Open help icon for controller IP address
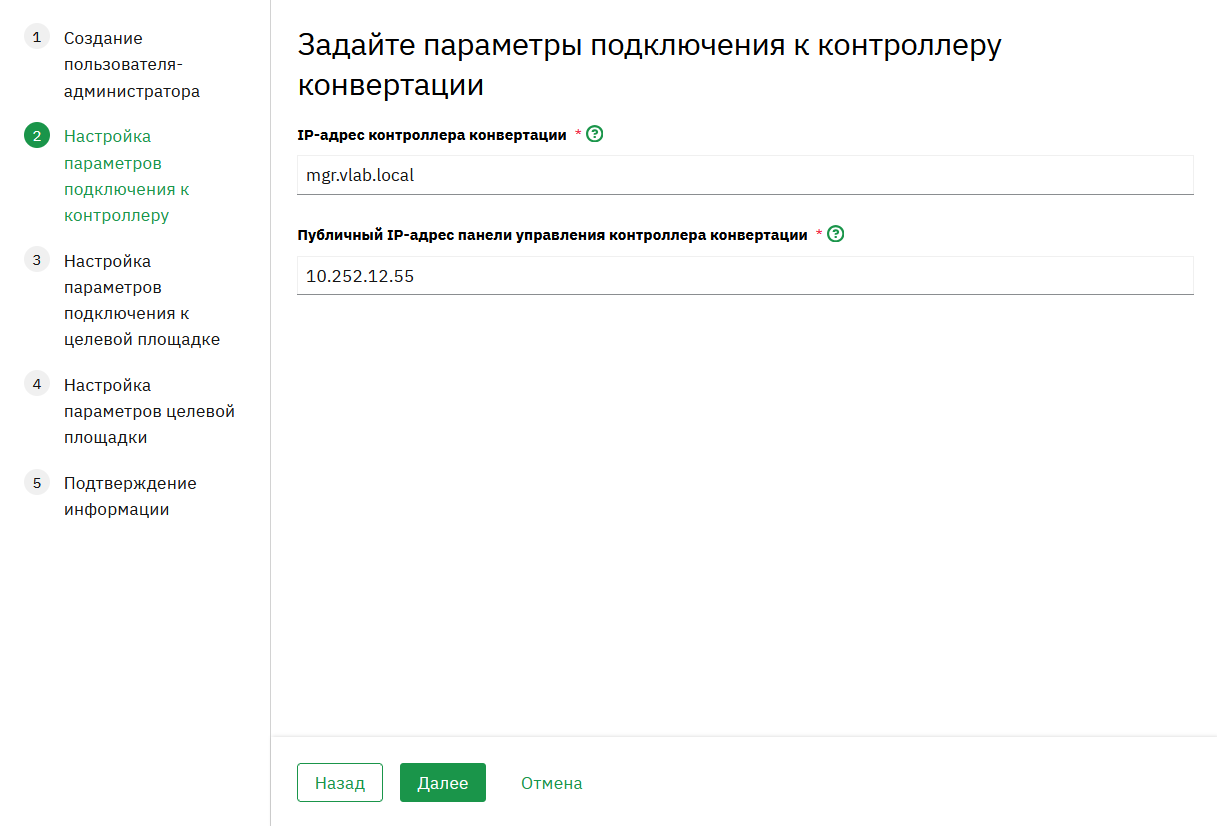 coord(595,134)
